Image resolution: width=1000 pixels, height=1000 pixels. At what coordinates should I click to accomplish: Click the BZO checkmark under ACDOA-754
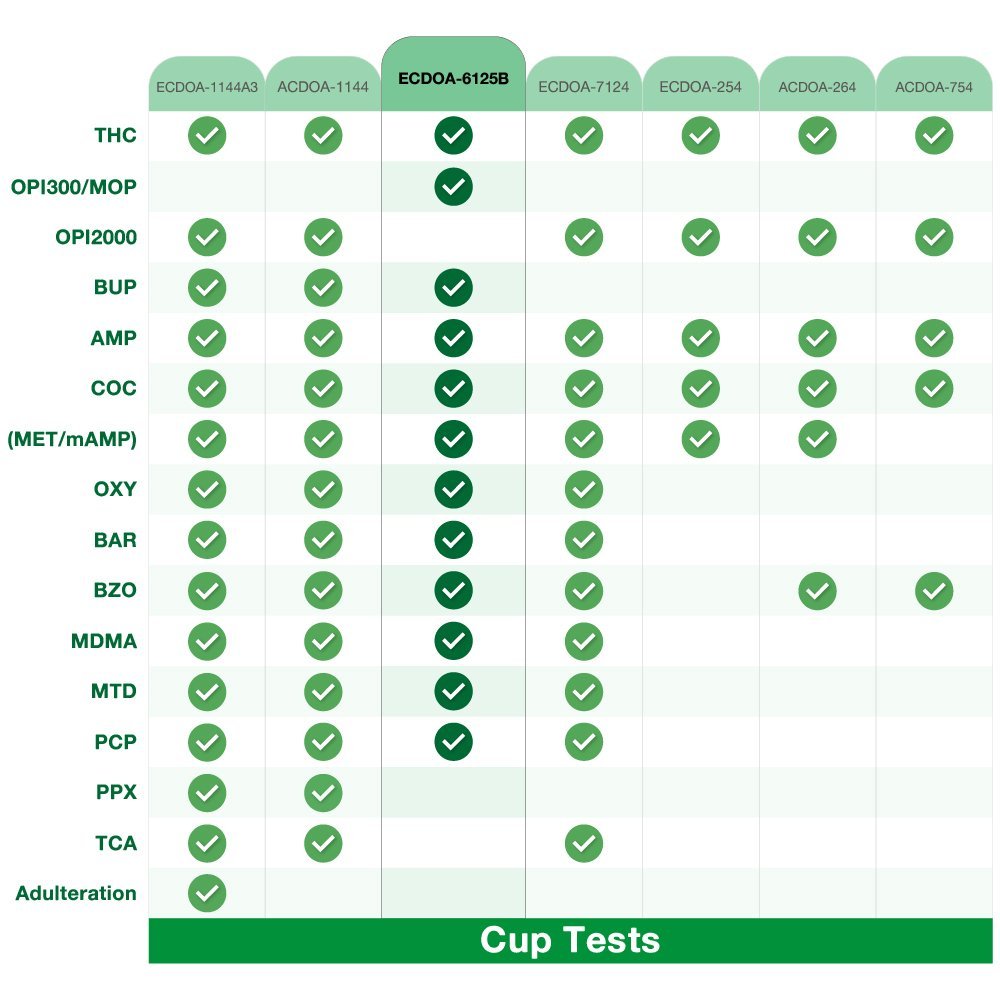[934, 591]
